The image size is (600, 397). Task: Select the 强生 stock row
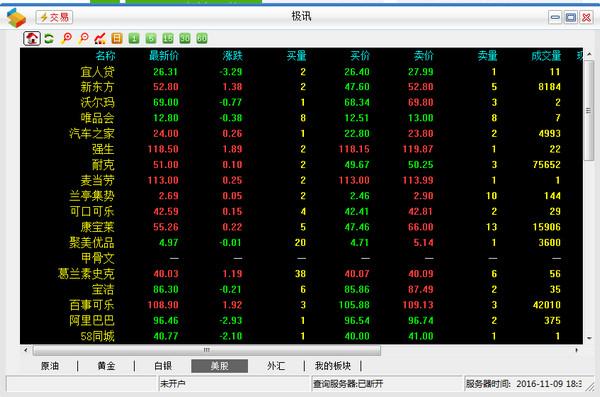tap(301, 149)
